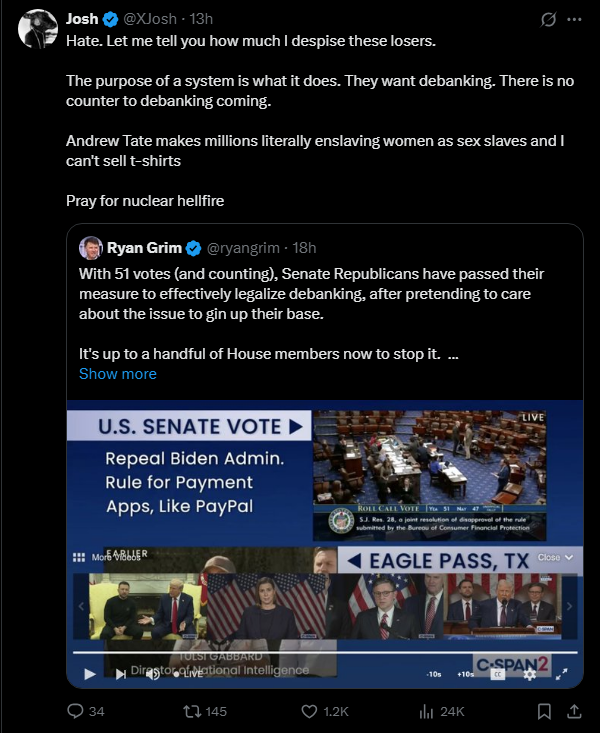Open video settings gear

coord(529,674)
